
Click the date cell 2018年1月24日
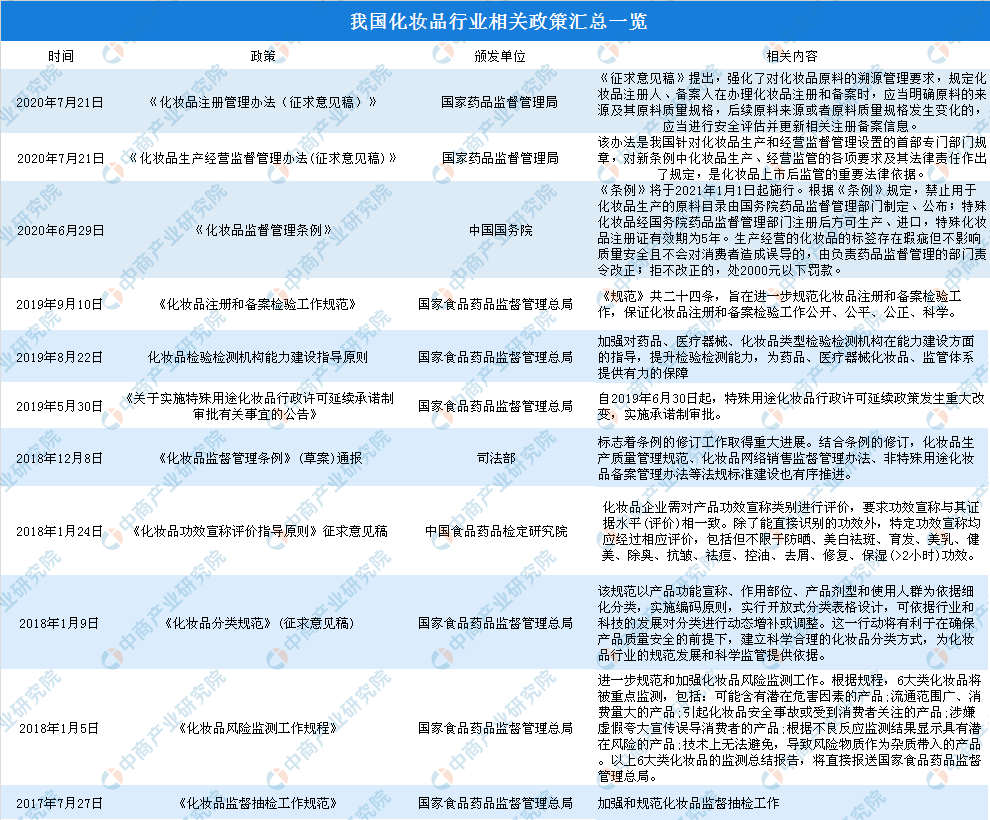(59, 532)
